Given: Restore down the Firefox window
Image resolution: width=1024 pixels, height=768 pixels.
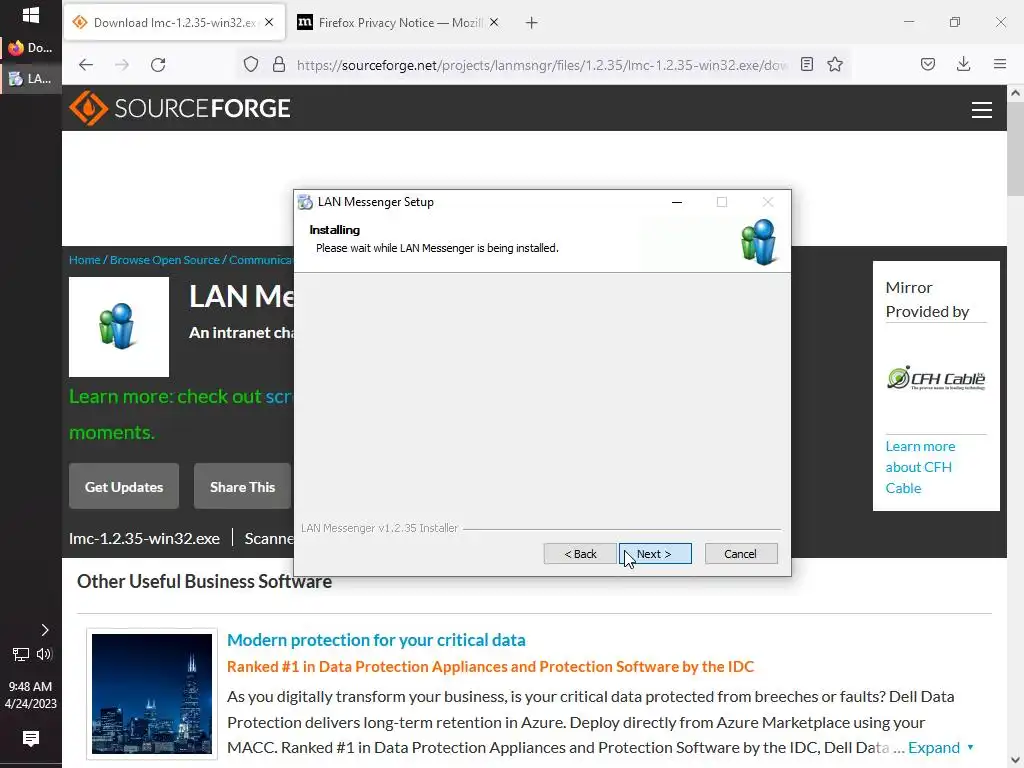Looking at the screenshot, I should (x=955, y=22).
